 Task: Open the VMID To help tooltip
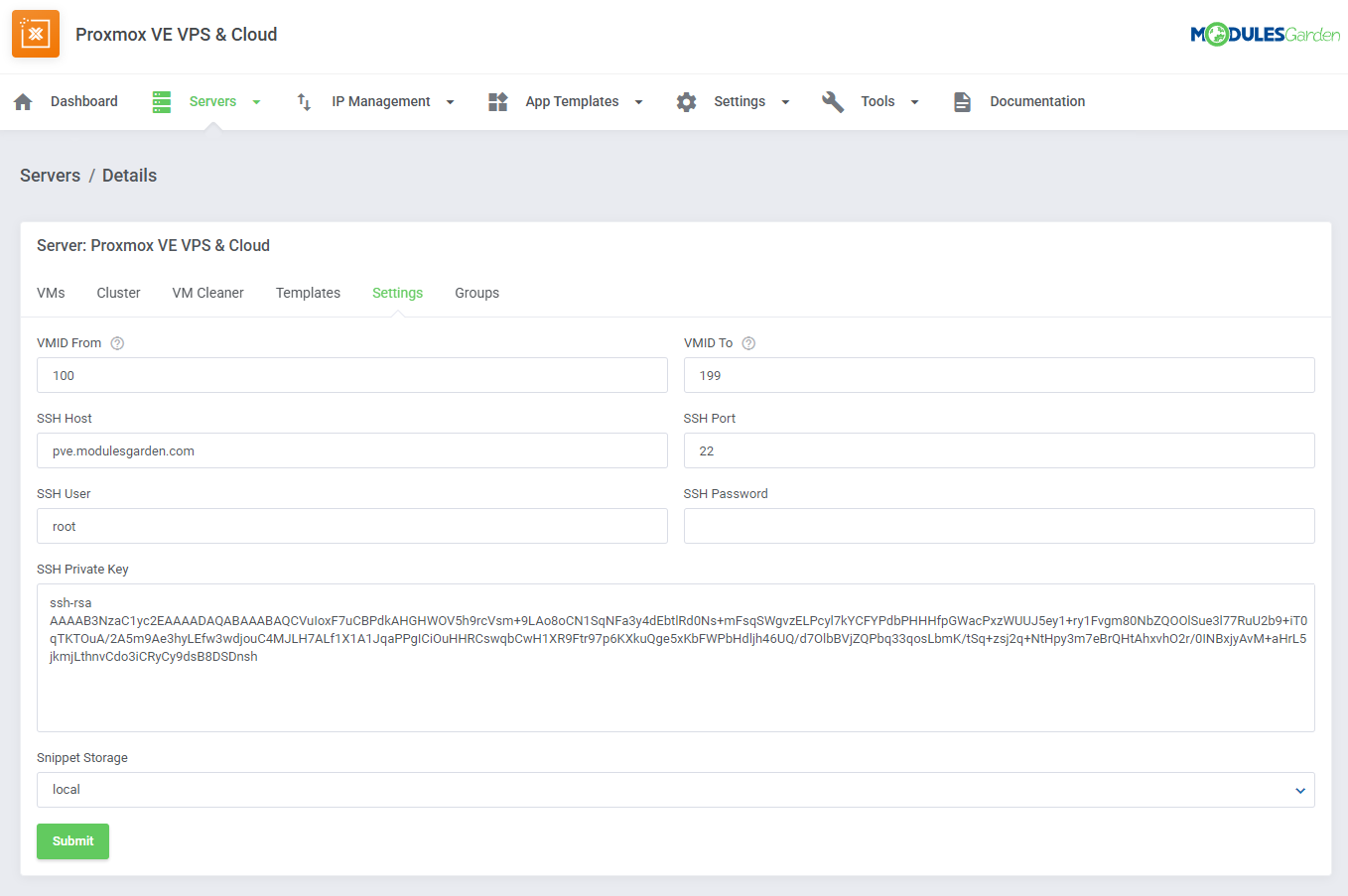[748, 342]
